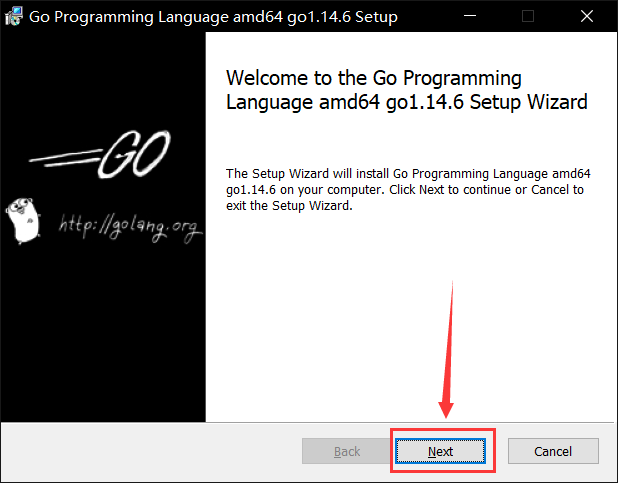Viewport: 618px width, 483px height.
Task: Open the installer icon system menu
Action: coord(14,16)
